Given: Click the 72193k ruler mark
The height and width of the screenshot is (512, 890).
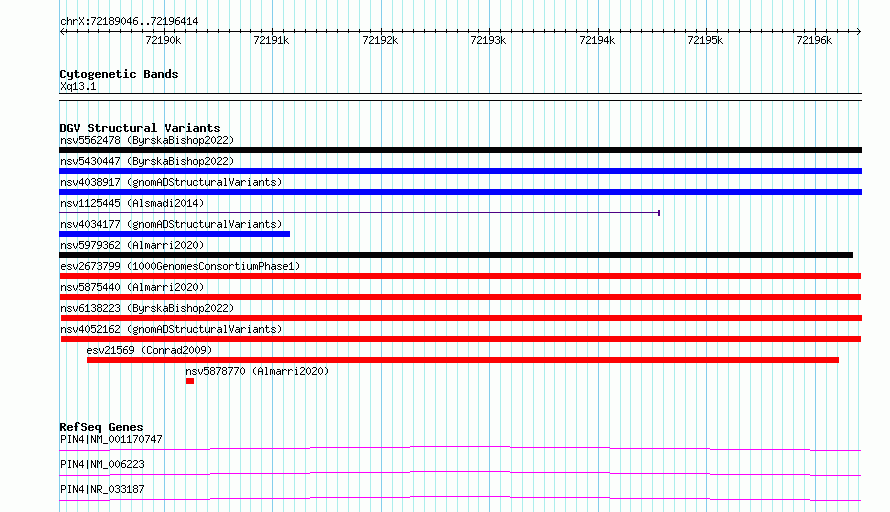Looking at the screenshot, I should [488, 40].
